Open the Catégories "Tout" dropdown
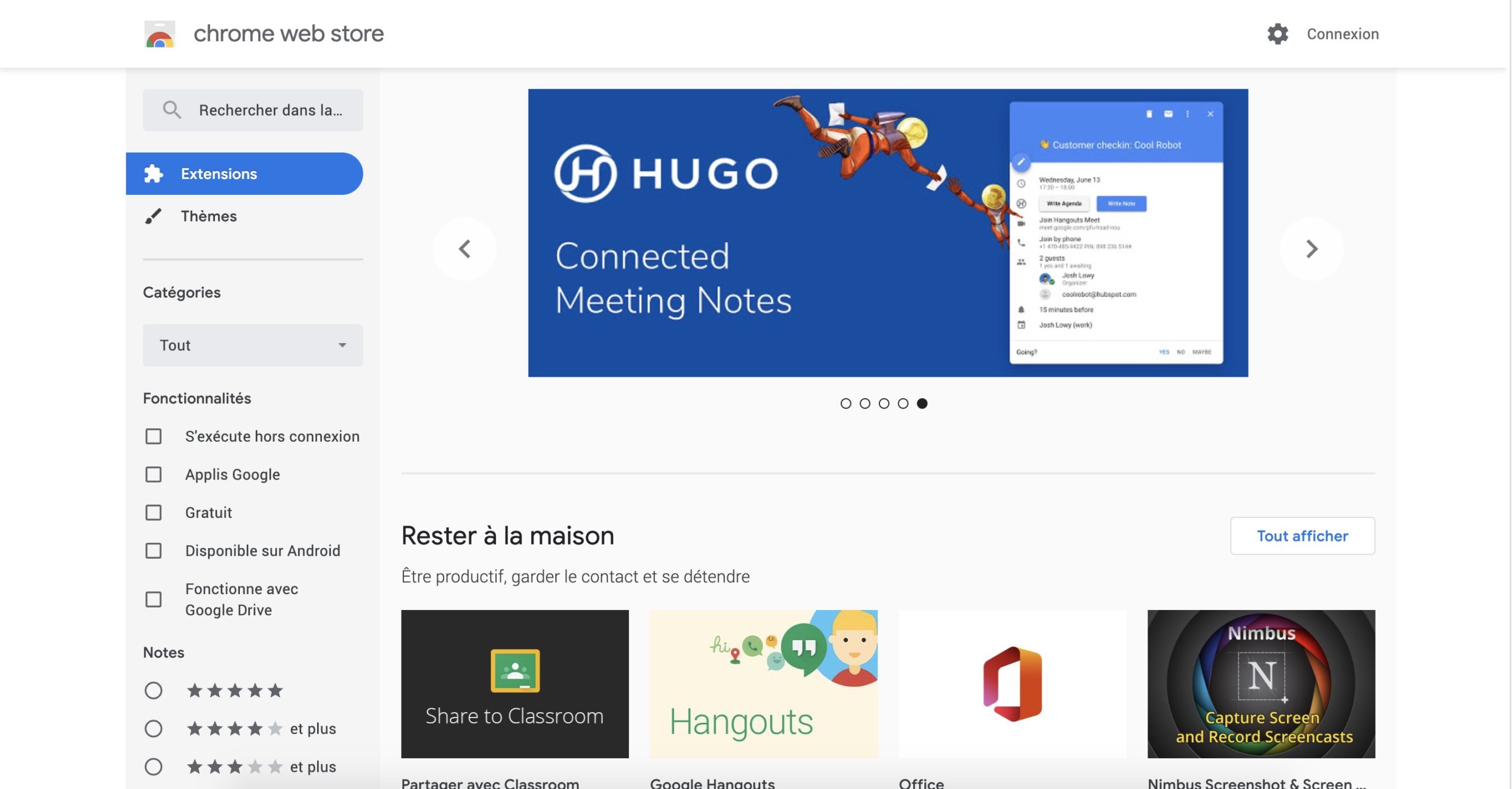 (x=253, y=345)
